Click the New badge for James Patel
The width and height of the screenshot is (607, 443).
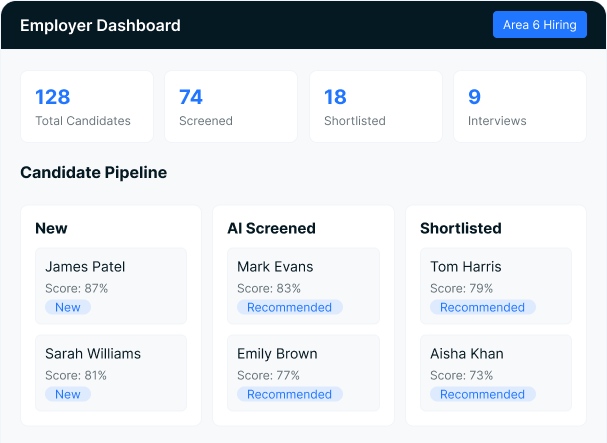(x=68, y=307)
